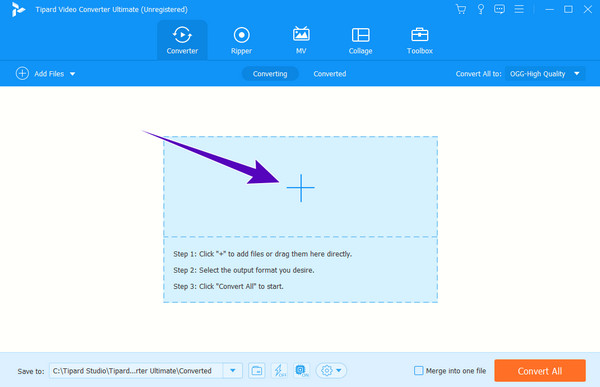Toggle the GPU chip acceleration icon

point(302,371)
